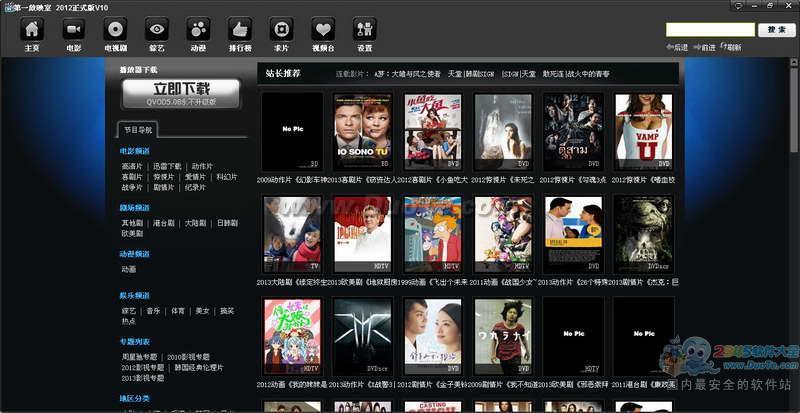The height and width of the screenshot is (413, 800).
Task: Open the 美女 category
Action: click(203, 311)
